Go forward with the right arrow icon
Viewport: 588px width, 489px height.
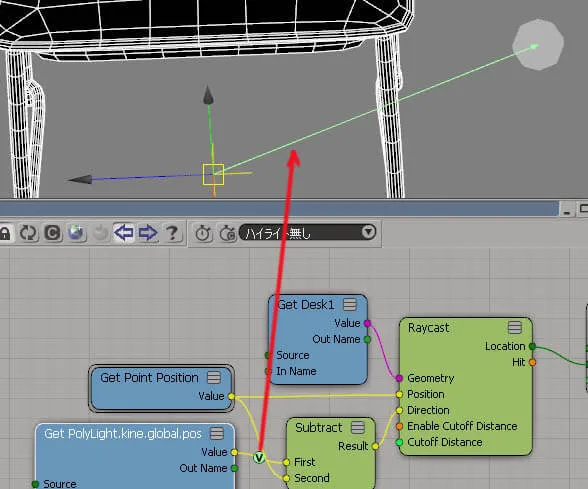click(148, 233)
